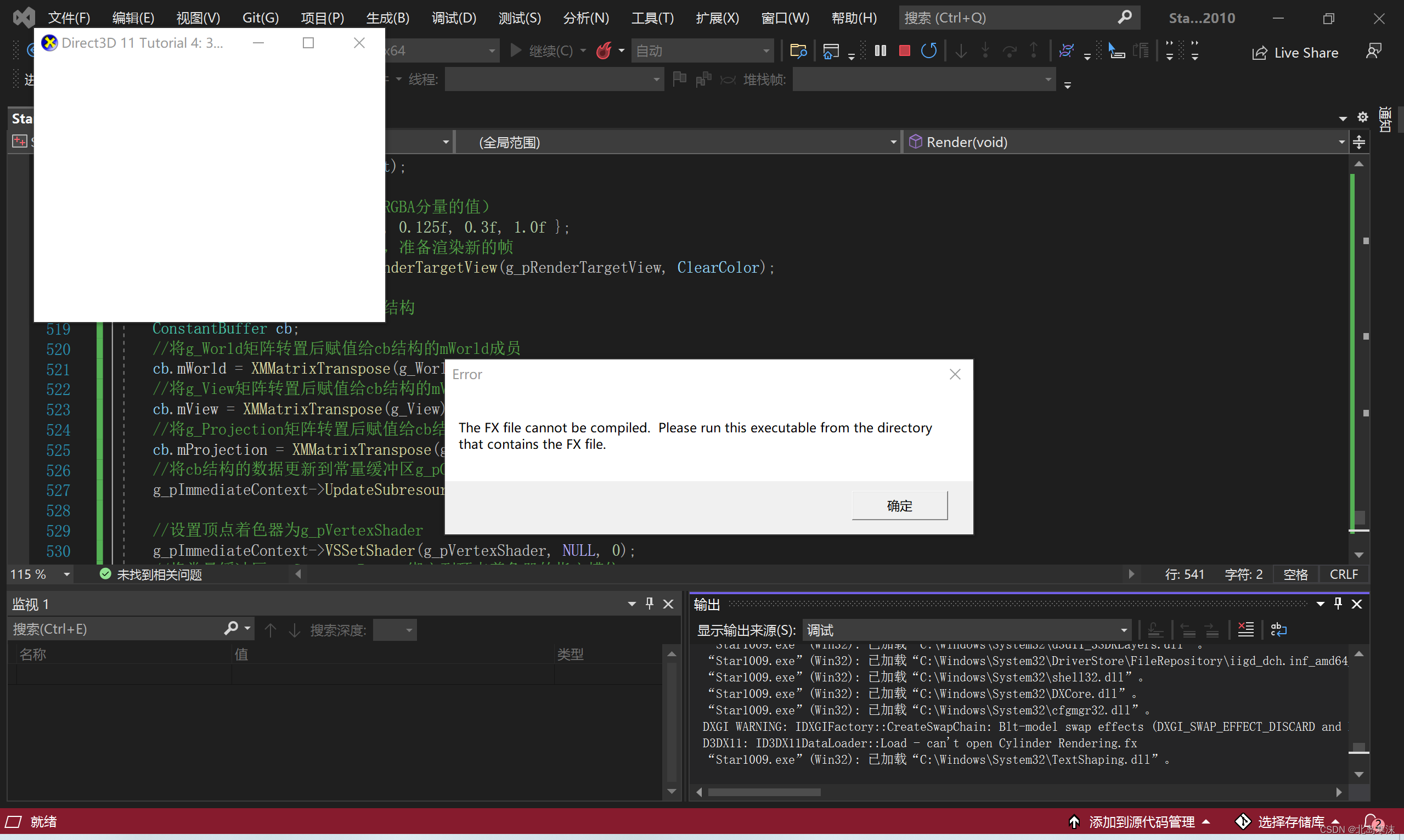Click the split editor icon above scrollbar
This screenshot has height=840, width=1404.
coord(1358,142)
